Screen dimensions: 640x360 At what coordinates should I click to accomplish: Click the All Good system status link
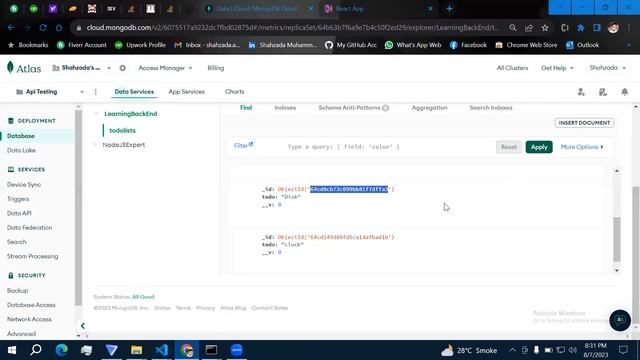coord(143,297)
